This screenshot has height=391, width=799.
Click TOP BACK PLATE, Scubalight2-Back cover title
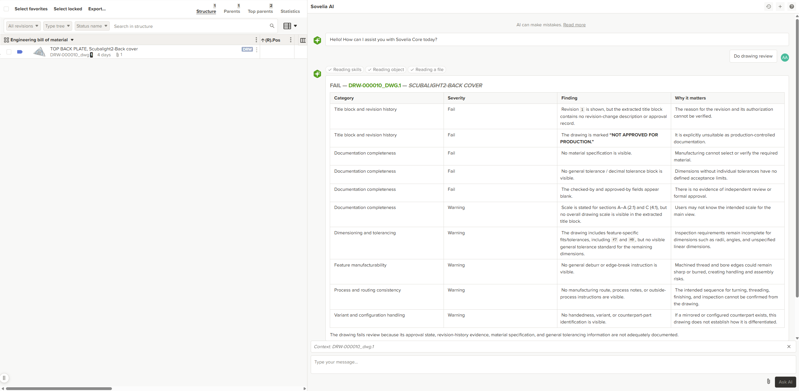(x=94, y=49)
